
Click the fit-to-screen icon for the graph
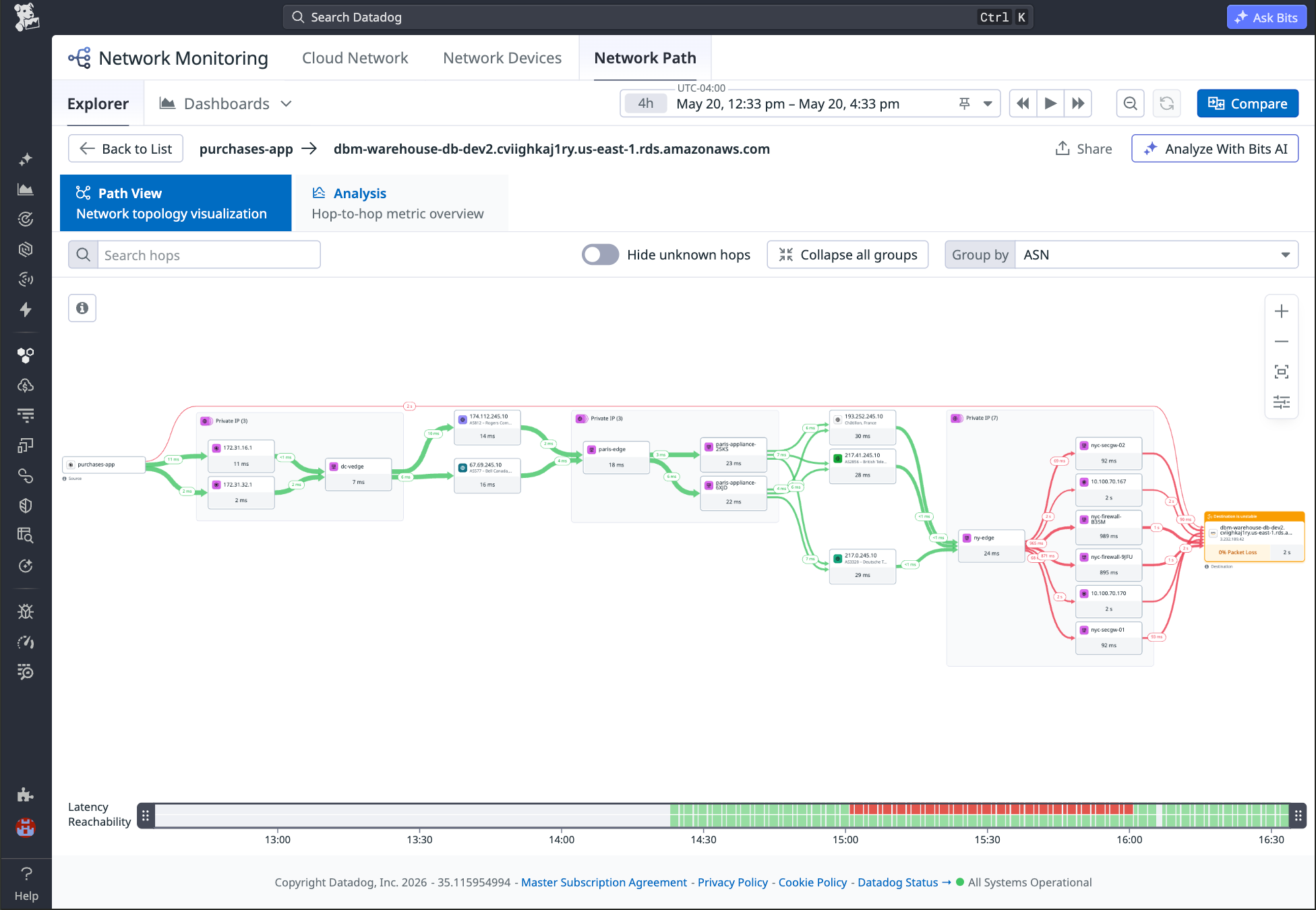(x=1282, y=372)
